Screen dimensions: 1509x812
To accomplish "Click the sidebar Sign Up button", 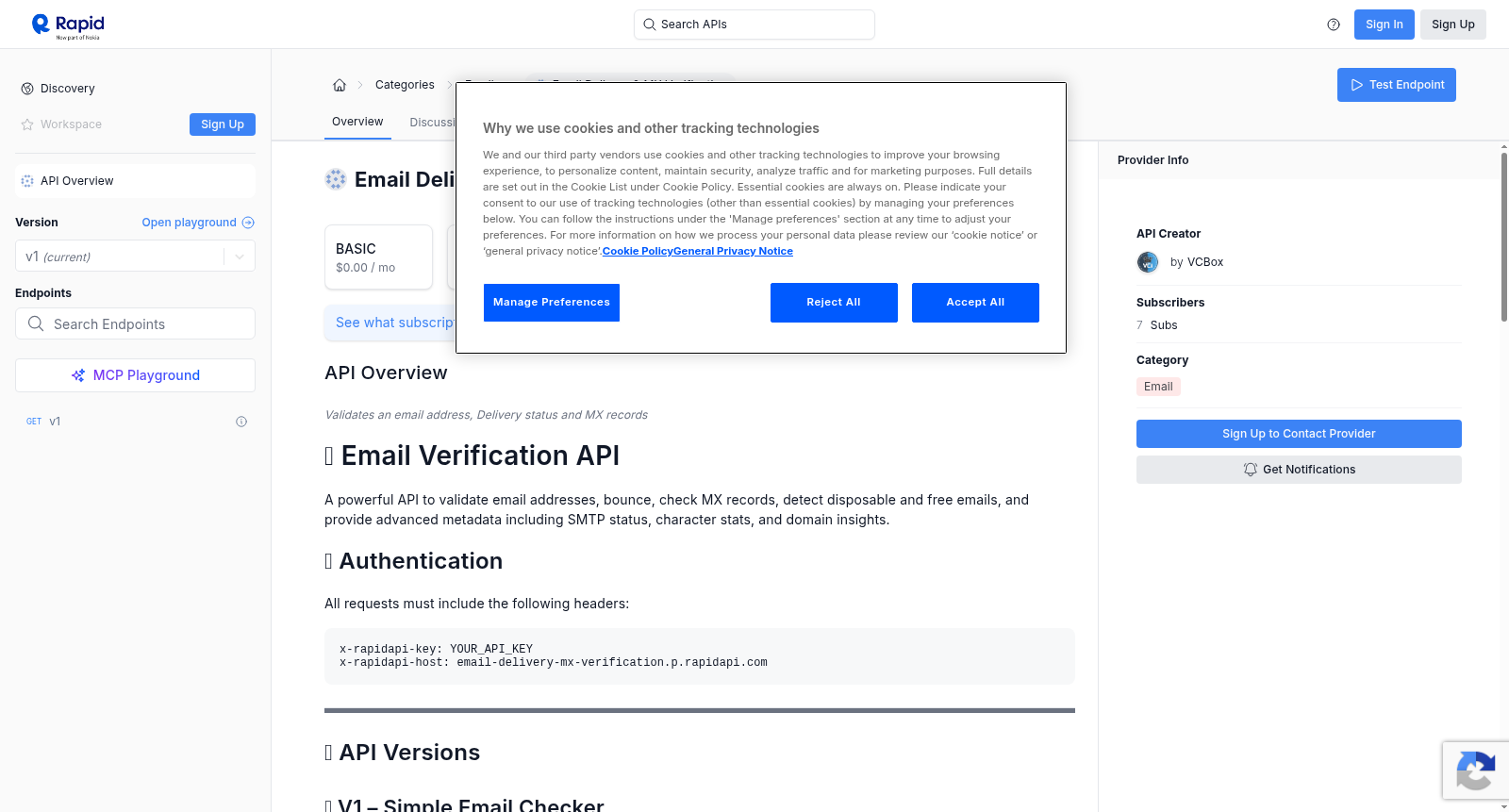I will click(x=223, y=124).
